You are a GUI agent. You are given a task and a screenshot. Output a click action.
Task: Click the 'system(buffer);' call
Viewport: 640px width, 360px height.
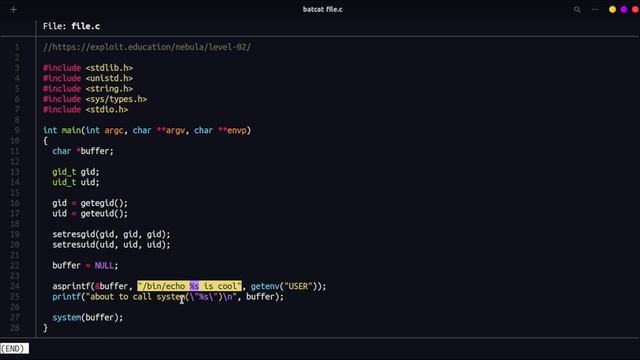87,317
